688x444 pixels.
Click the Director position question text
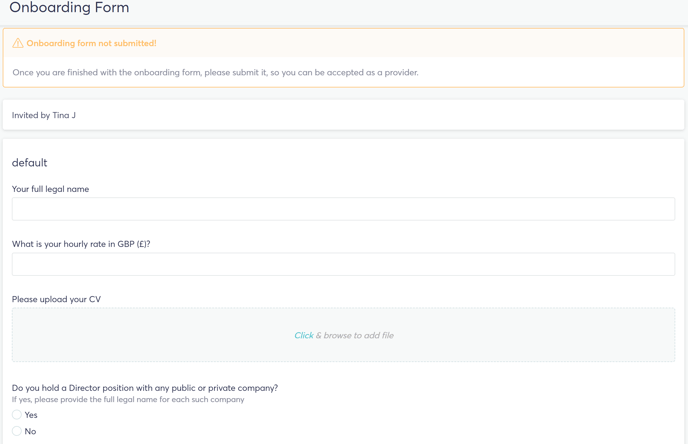(x=145, y=388)
